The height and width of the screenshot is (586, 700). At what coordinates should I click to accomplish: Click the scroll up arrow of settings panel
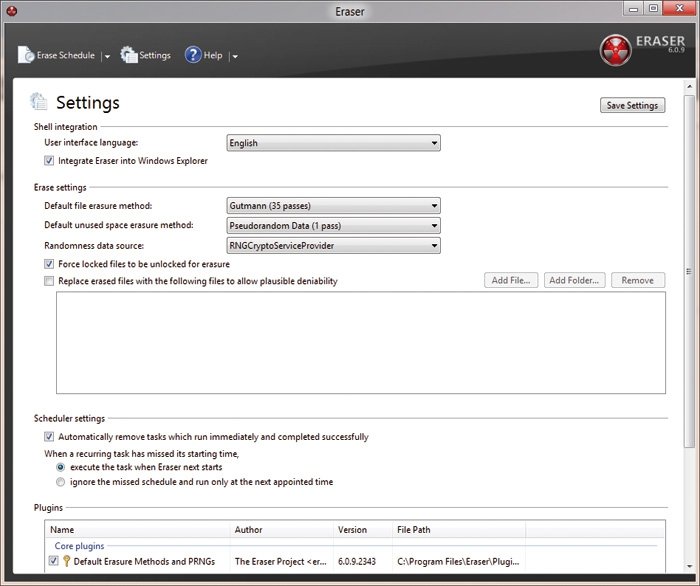(689, 87)
